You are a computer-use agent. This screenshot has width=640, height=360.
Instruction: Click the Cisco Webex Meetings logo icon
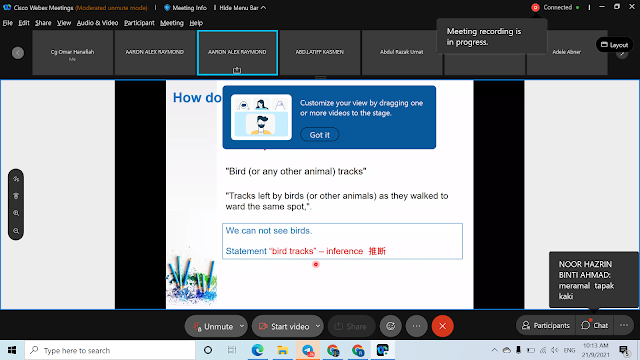[x=7, y=7]
